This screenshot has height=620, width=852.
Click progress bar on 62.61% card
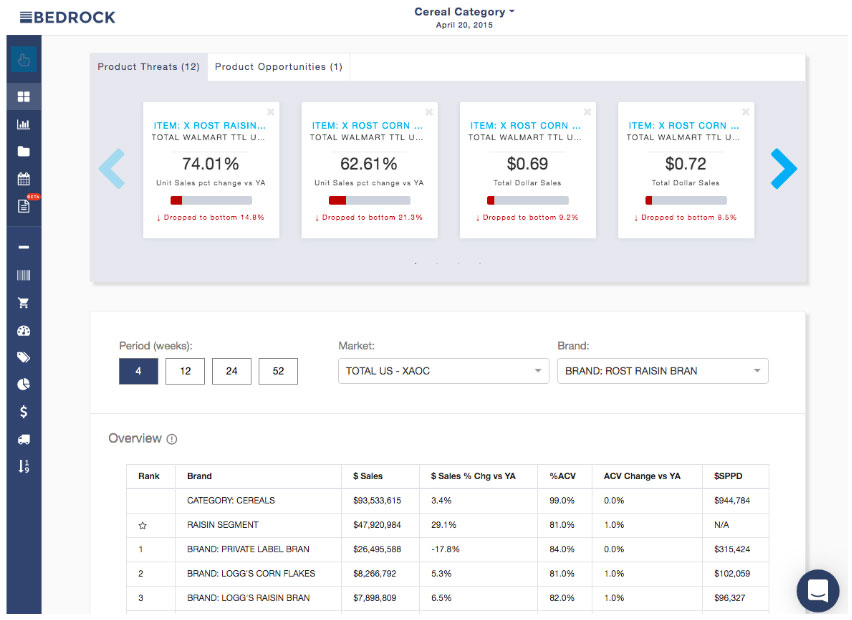(369, 201)
